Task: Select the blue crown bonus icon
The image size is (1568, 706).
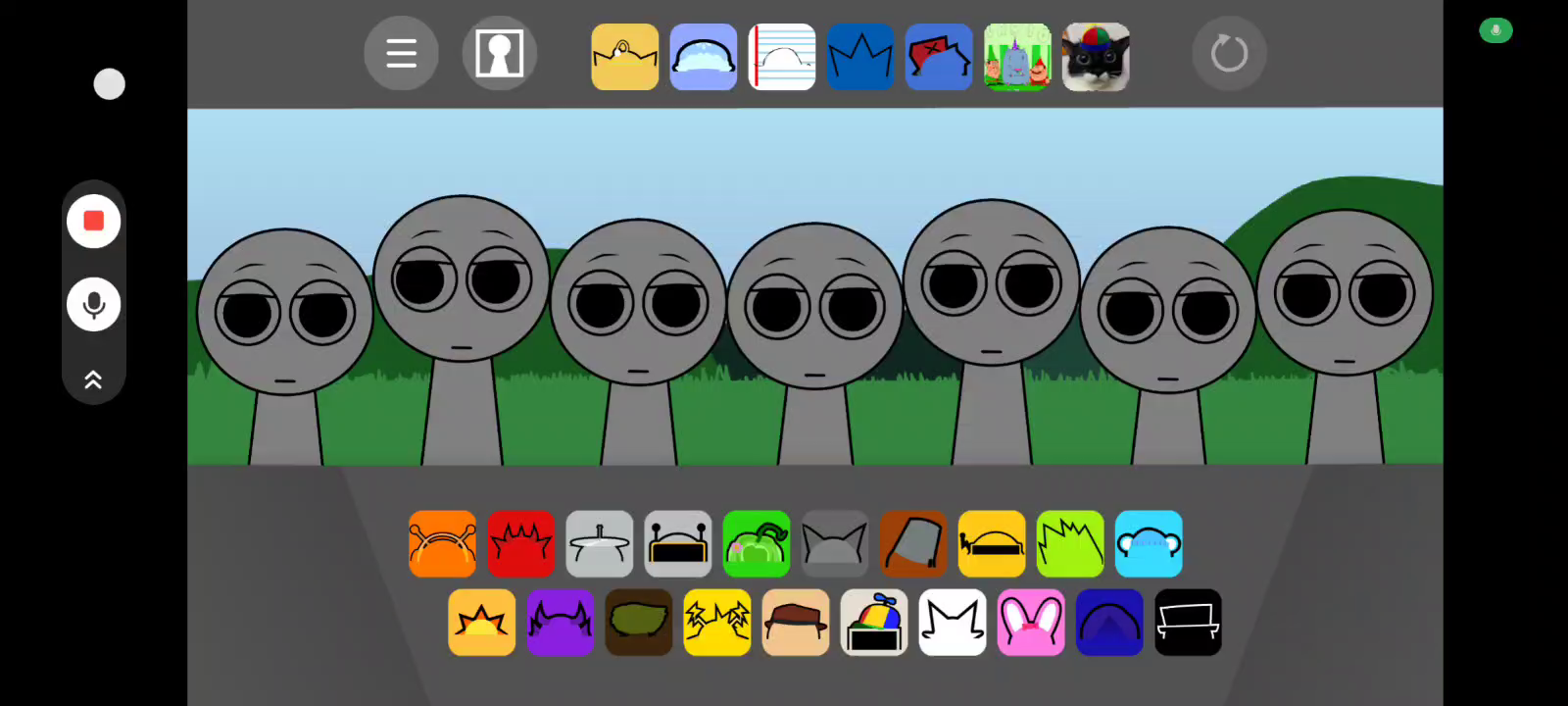Action: pos(859,57)
